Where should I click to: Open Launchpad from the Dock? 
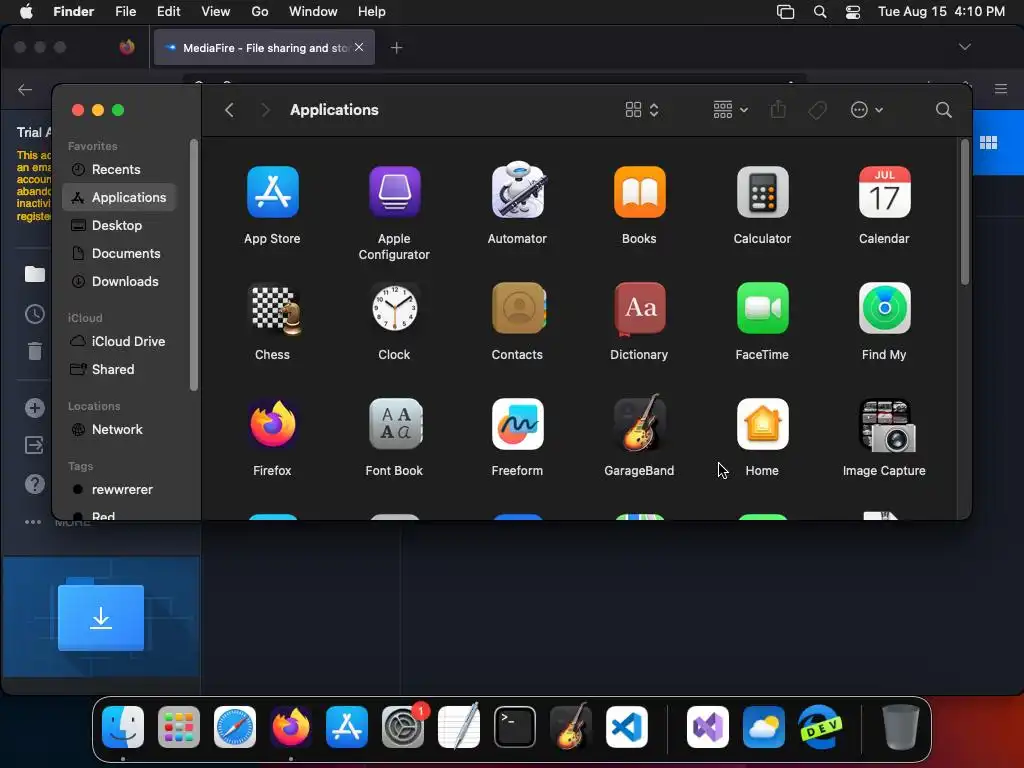[x=178, y=726]
